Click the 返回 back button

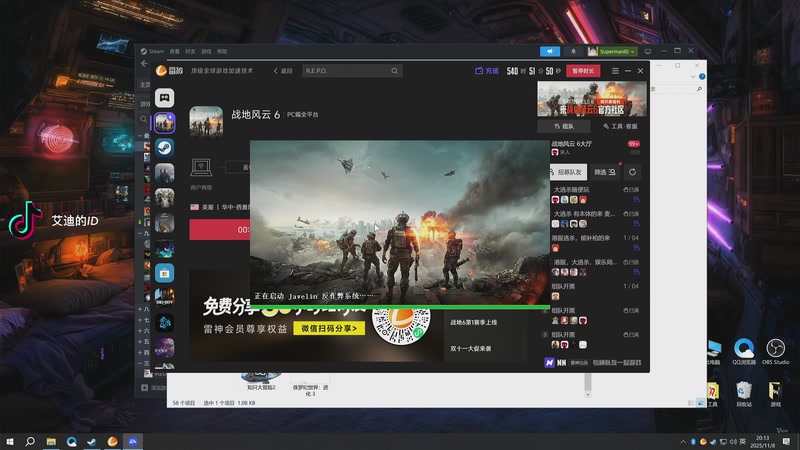pos(283,71)
